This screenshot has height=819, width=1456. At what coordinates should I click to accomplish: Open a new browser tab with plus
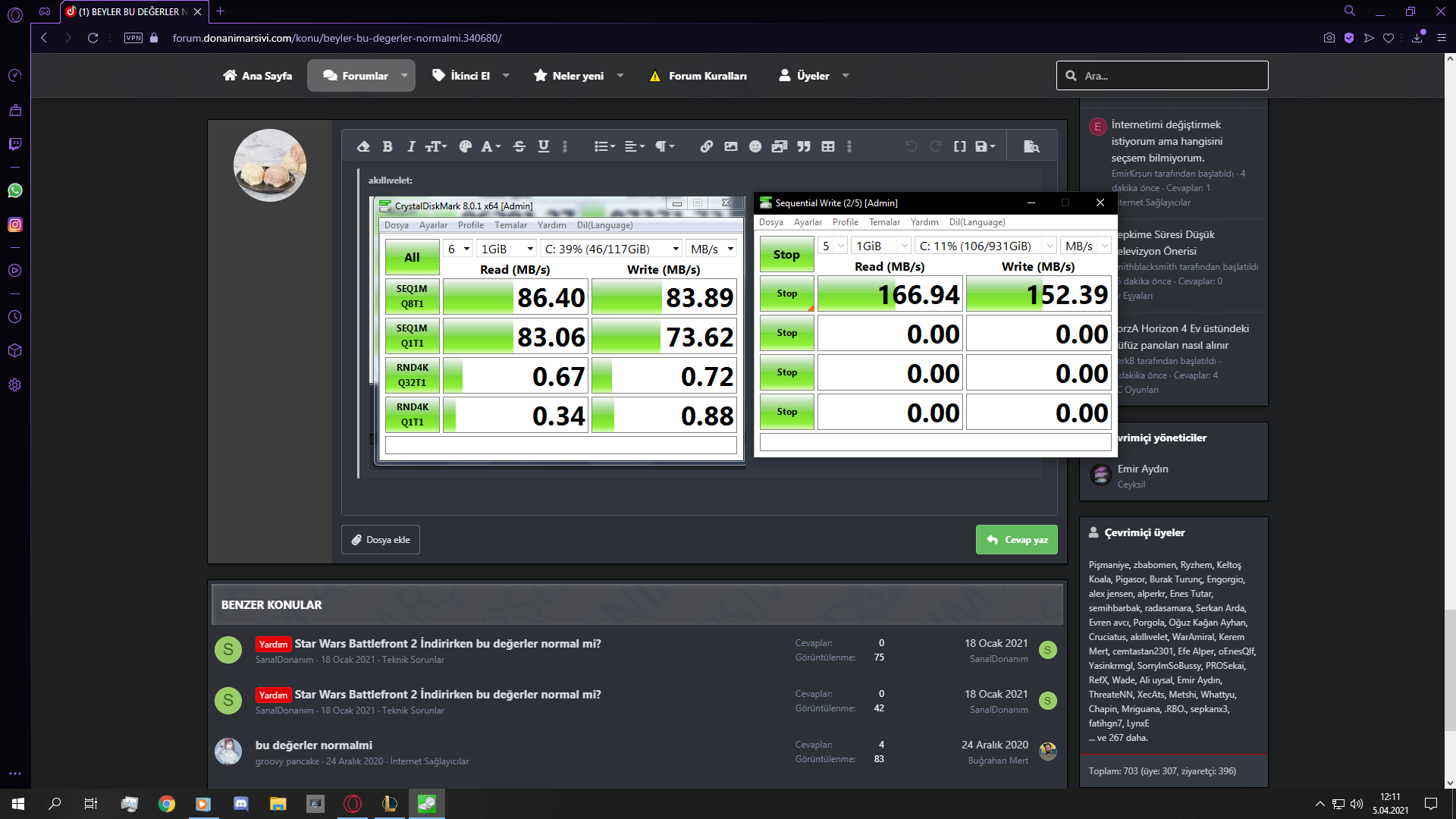(220, 11)
